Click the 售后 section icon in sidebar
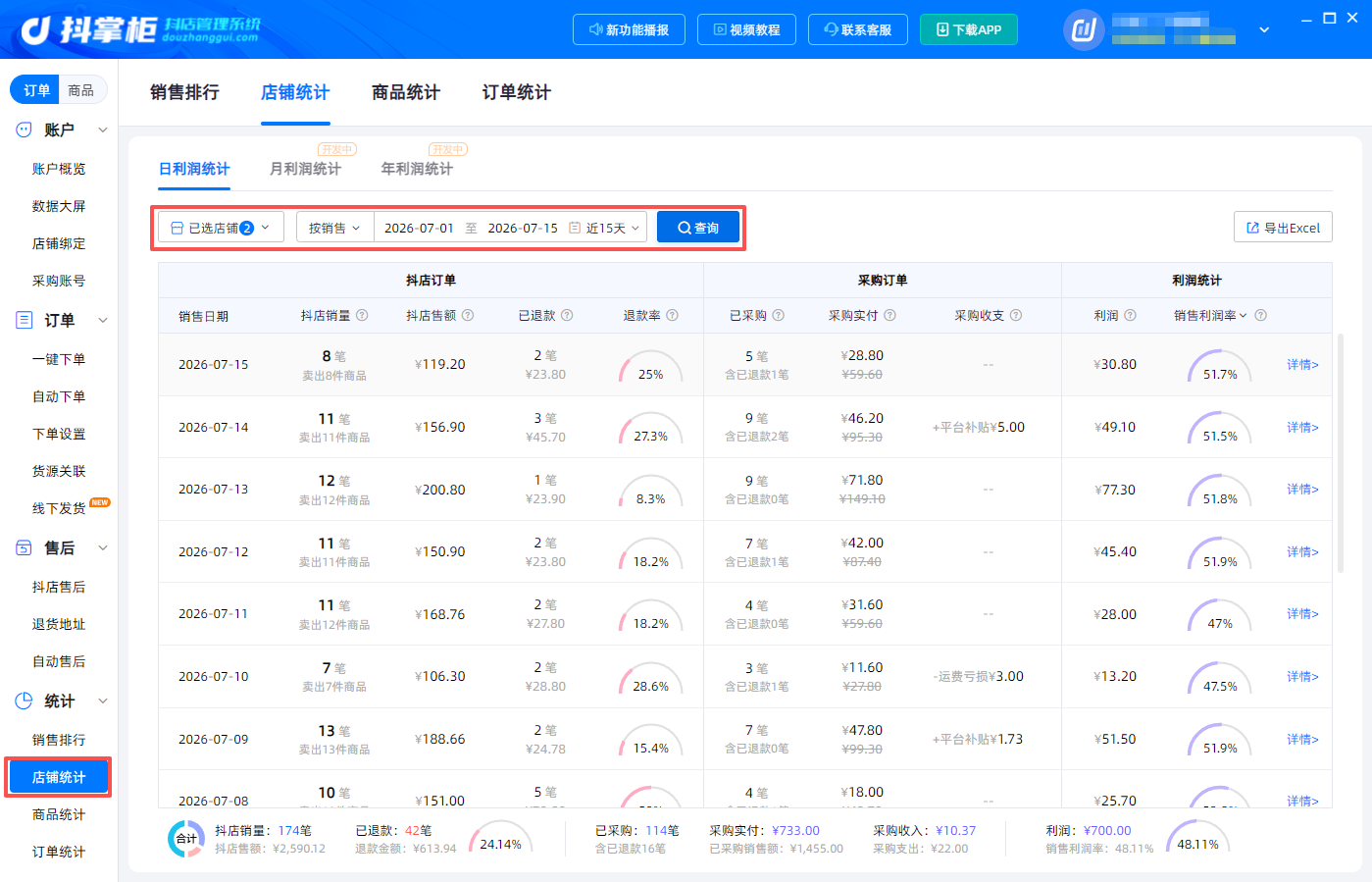This screenshot has width=1372, height=882. click(x=24, y=547)
